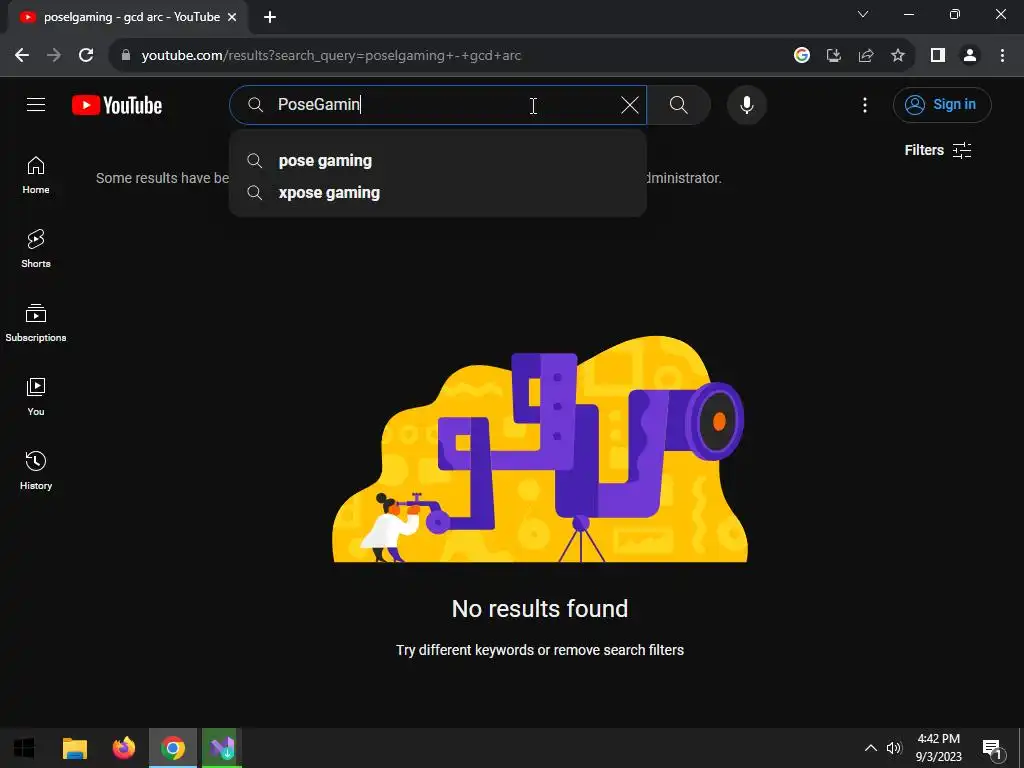Show hidden system tray icons
The width and height of the screenshot is (1024, 768).
[871, 748]
